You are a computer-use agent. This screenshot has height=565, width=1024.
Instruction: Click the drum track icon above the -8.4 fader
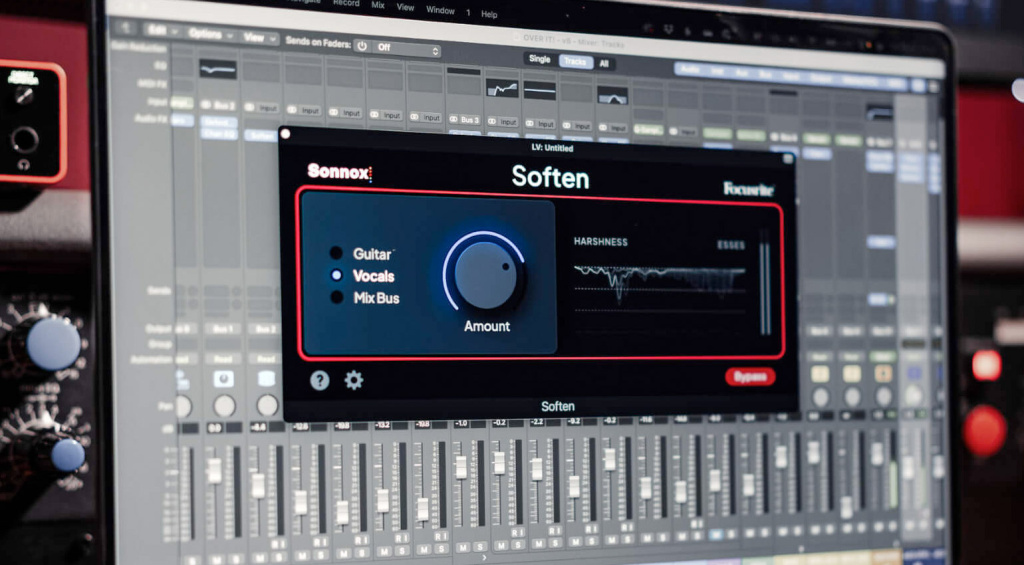266,379
